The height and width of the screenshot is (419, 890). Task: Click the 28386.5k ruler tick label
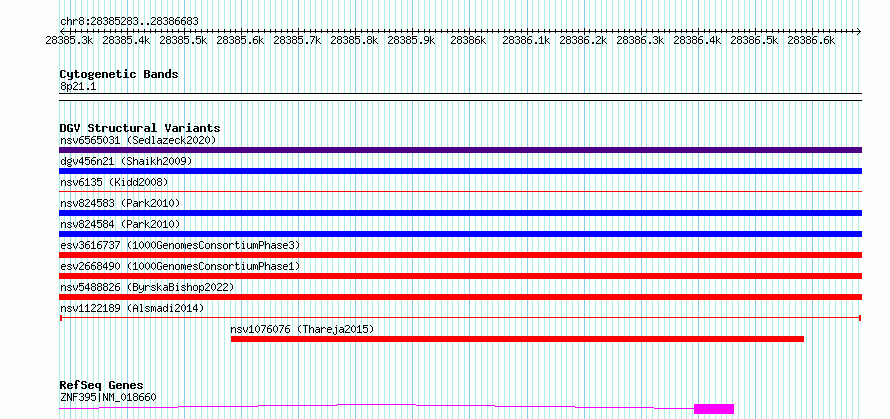(754, 40)
